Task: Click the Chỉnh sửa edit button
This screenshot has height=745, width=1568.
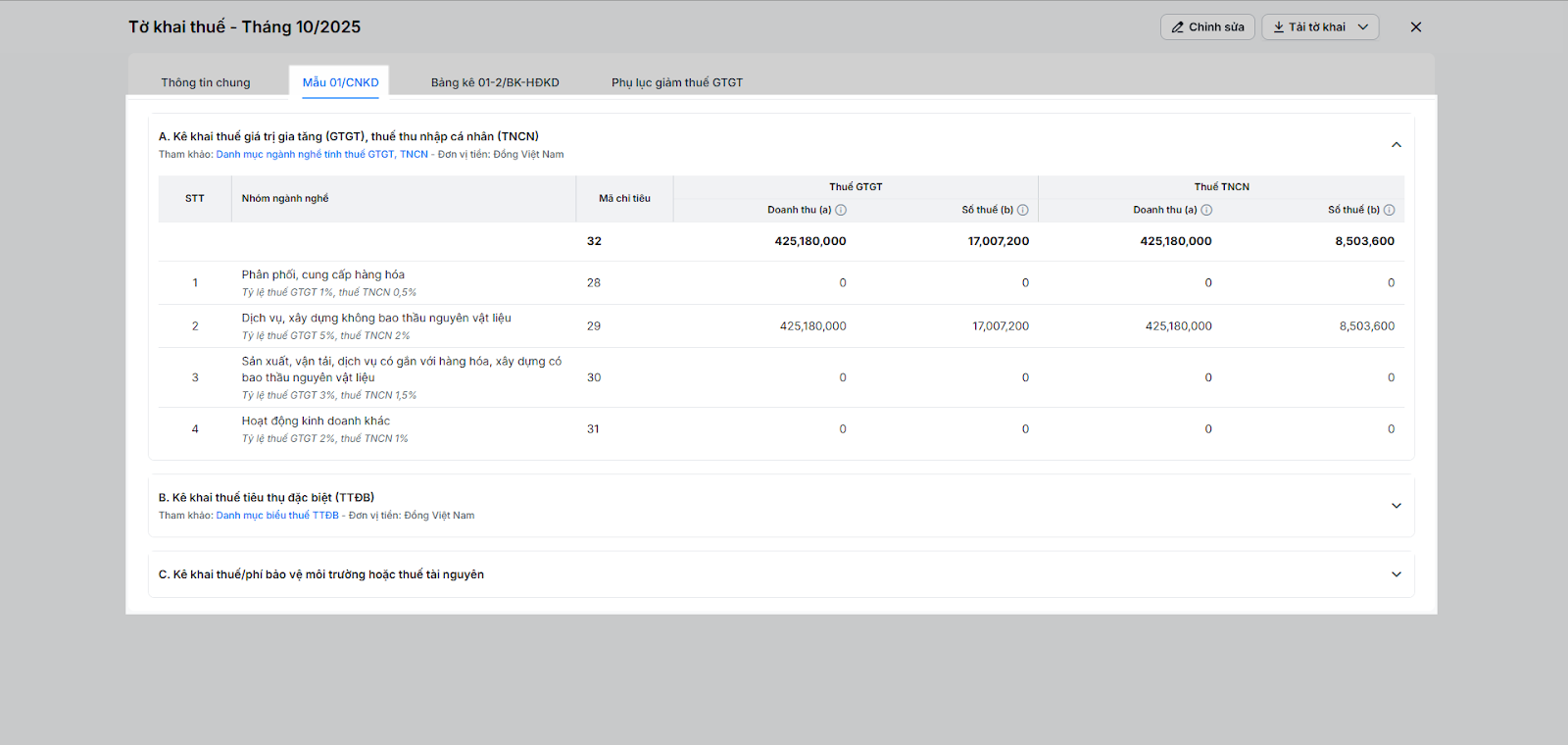Action: (1207, 27)
